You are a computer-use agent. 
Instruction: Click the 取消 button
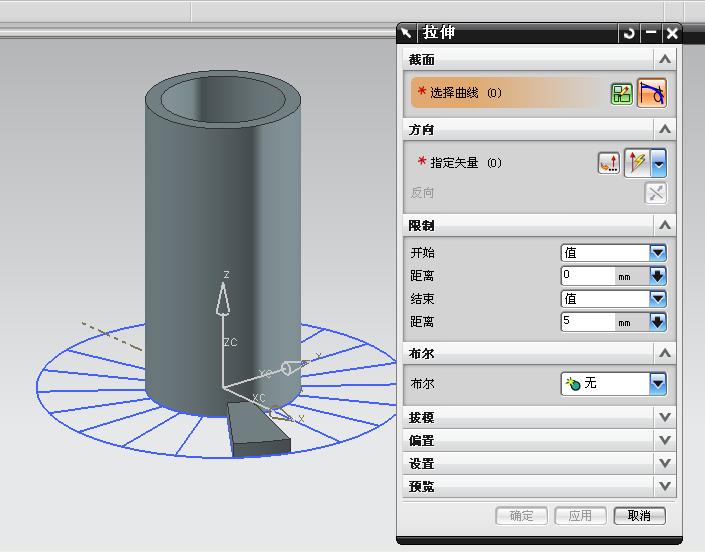[x=639, y=516]
